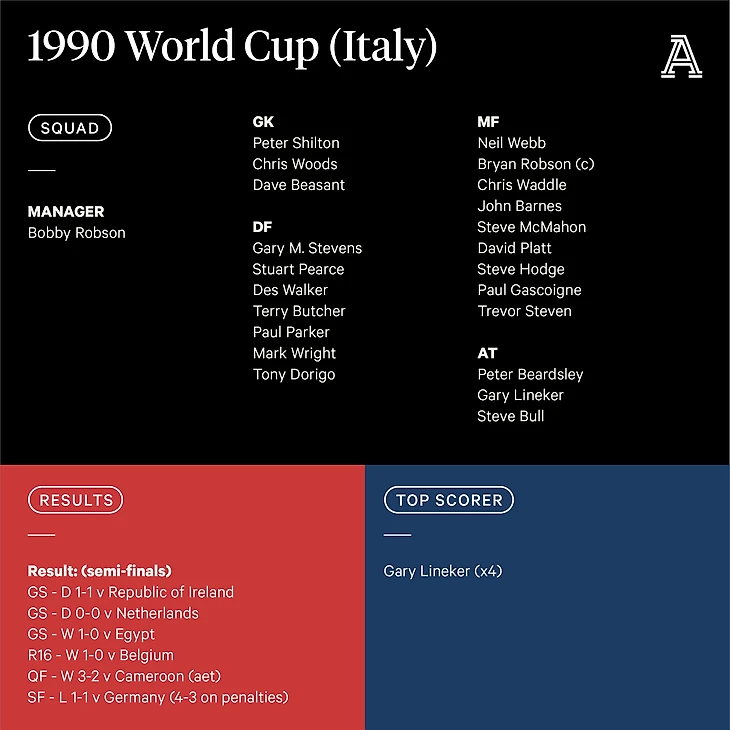The height and width of the screenshot is (730, 730).
Task: Click the RESULTS pill label
Action: [x=75, y=500]
